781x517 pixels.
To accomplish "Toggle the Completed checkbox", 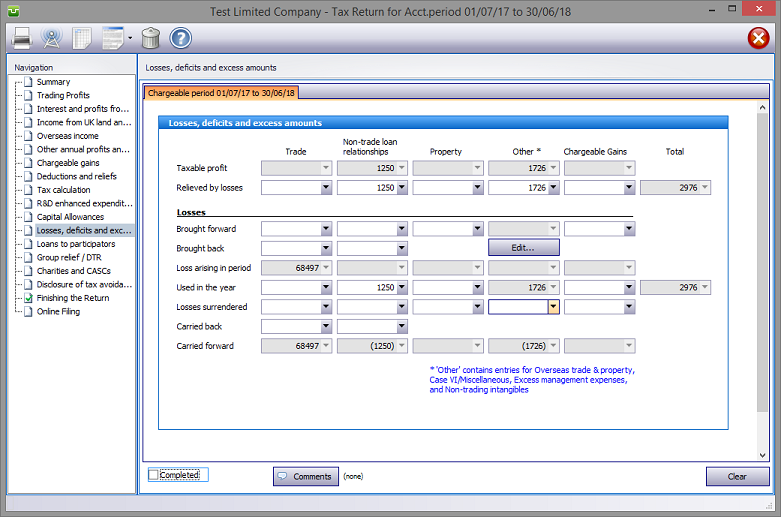I will pos(153,475).
